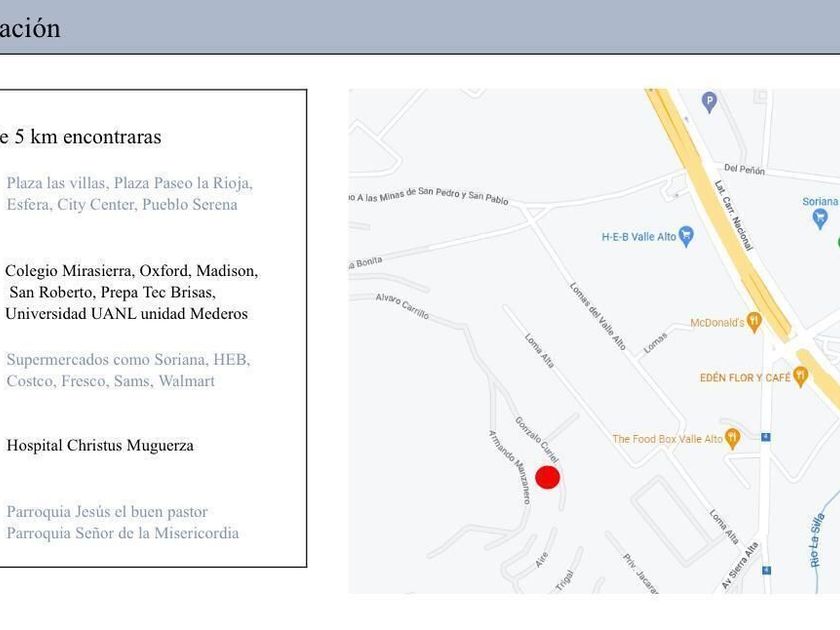840x630 pixels.
Task: Click the 'Parroquia Jesús el buen pastor' line
Action: coord(107,512)
